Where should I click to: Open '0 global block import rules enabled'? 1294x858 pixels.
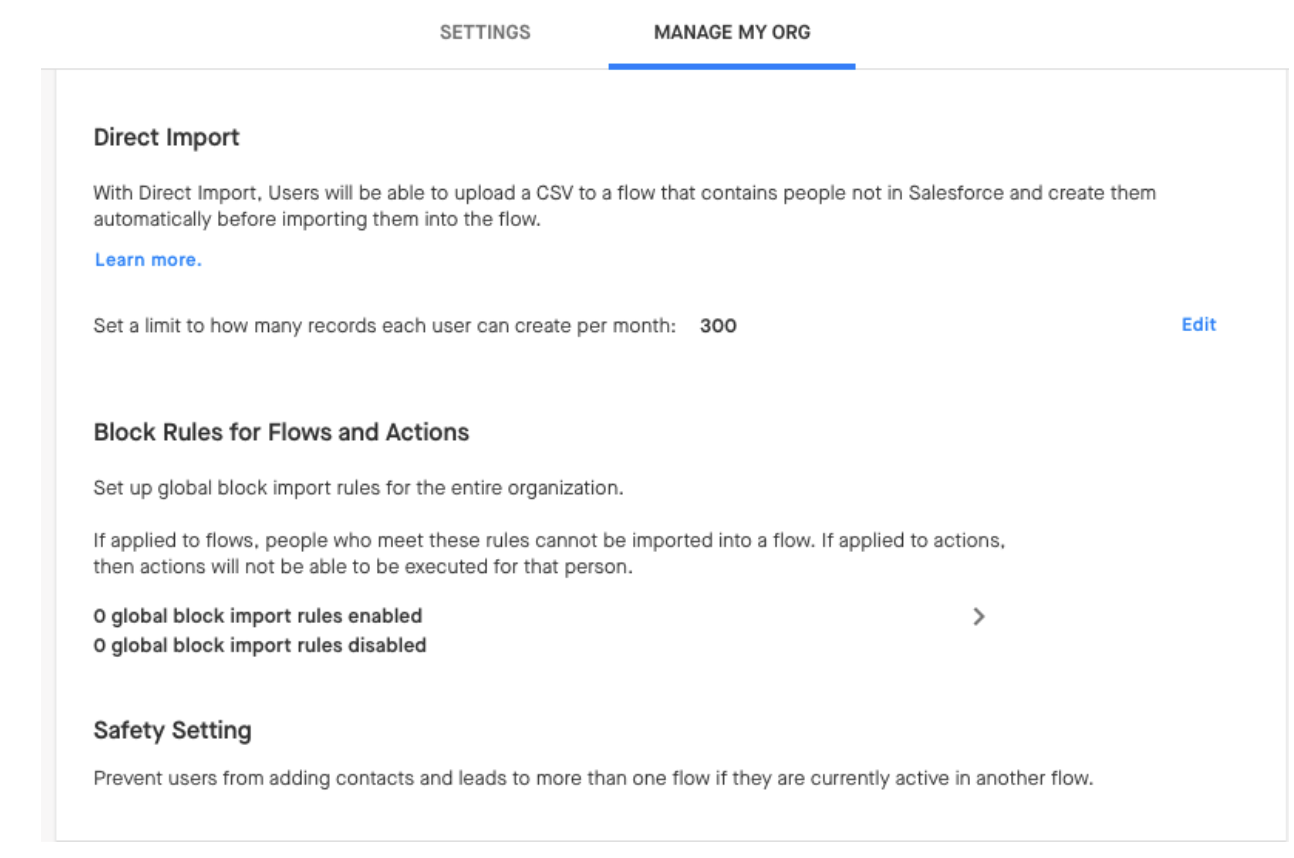point(258,616)
